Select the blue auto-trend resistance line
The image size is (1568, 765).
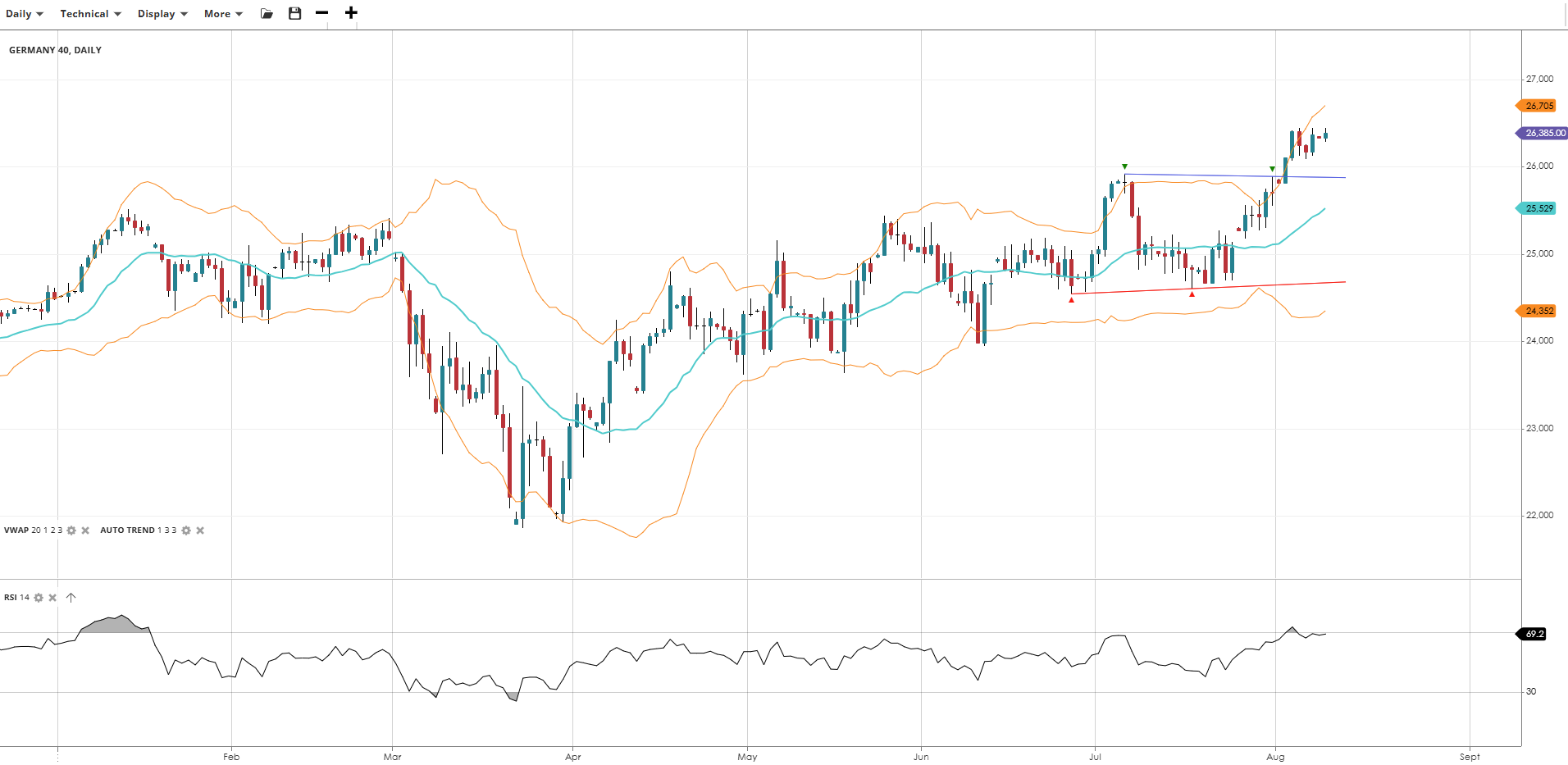click(1235, 176)
